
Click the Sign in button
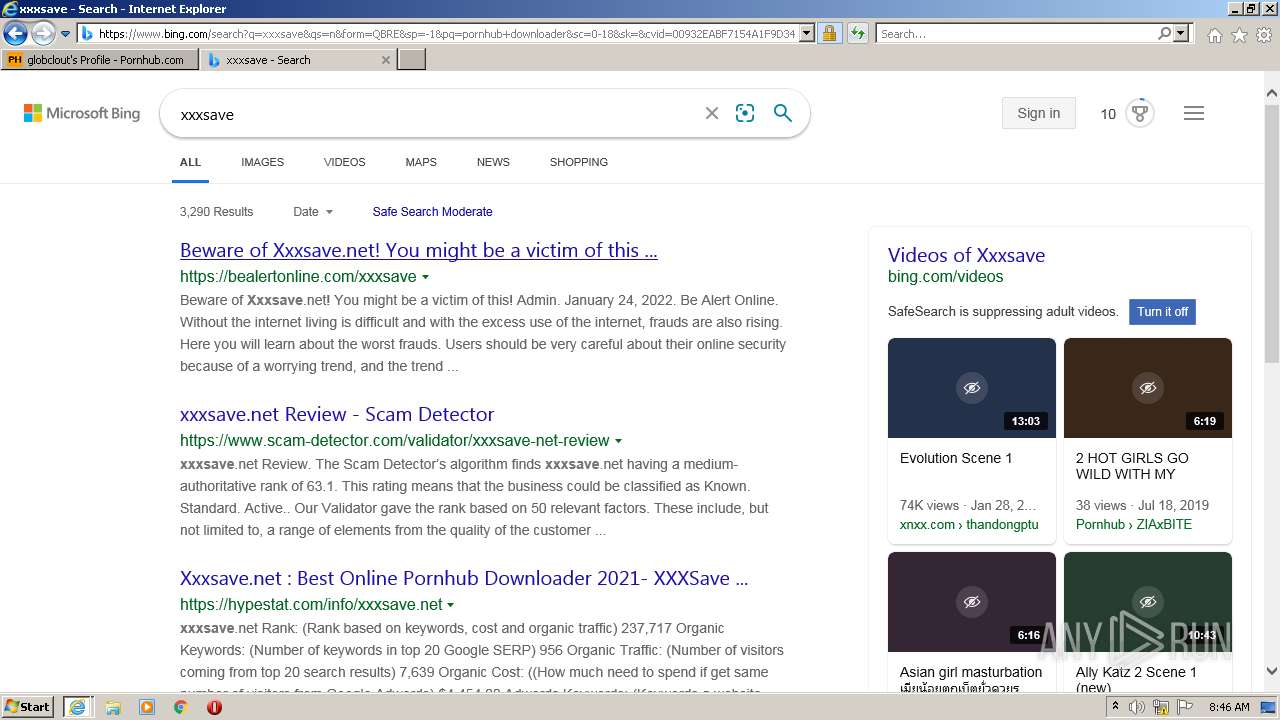tap(1038, 113)
